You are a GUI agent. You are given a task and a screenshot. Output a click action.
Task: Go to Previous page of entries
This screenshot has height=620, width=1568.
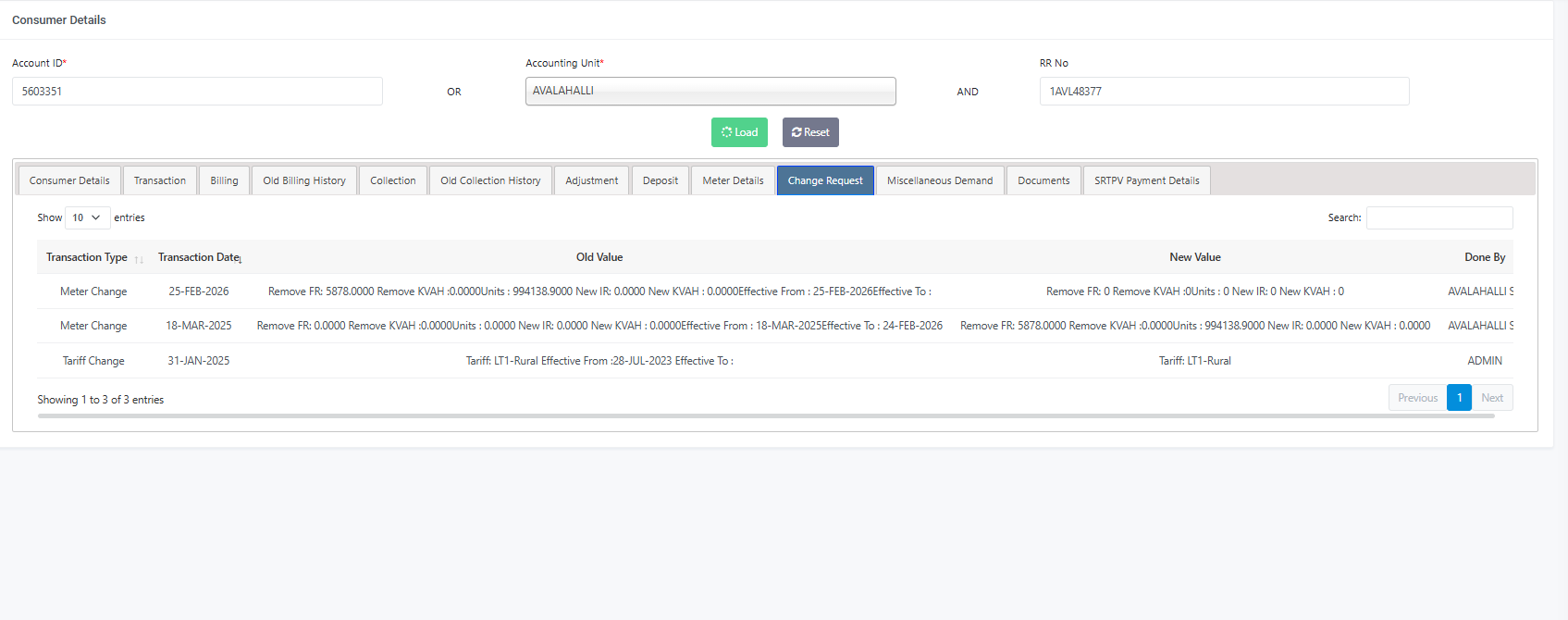[1417, 398]
